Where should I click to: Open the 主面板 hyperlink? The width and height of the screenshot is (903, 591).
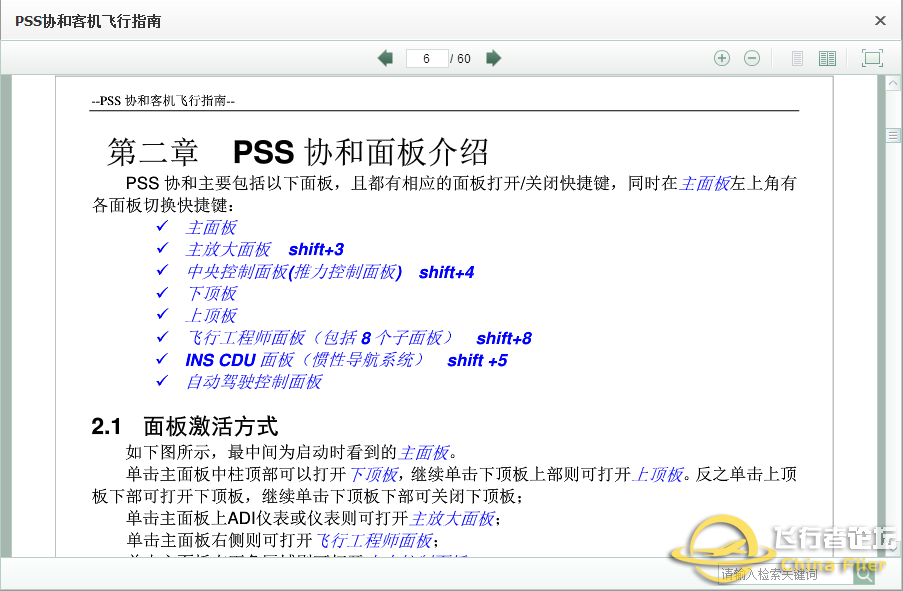(212, 228)
